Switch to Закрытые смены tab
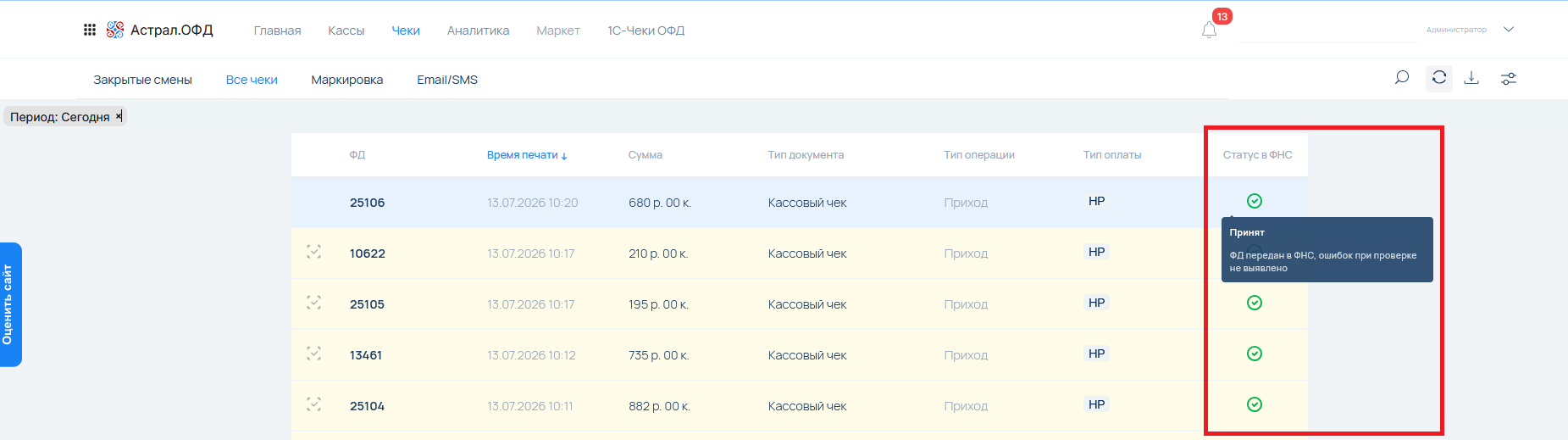Screen dimensions: 1568x440 pos(142,80)
